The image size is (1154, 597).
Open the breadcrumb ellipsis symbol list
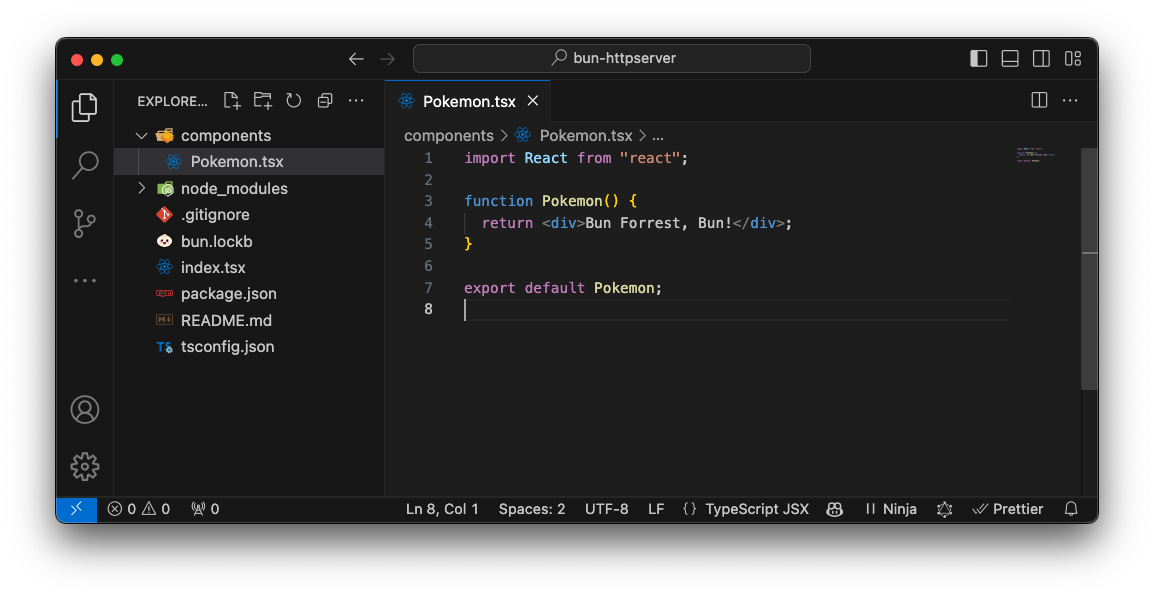point(657,136)
